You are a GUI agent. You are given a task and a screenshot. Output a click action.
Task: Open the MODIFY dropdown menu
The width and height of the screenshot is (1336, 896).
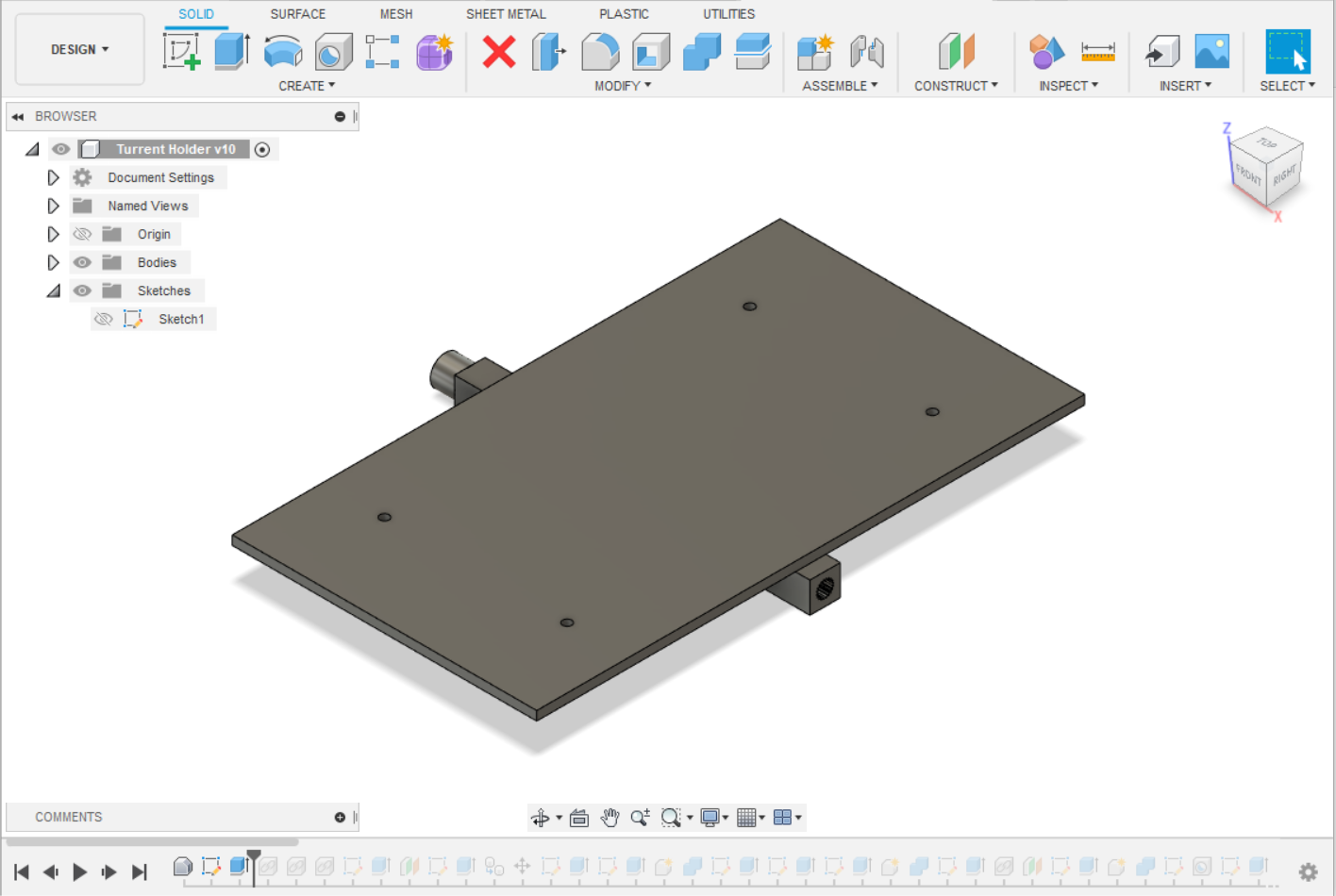tap(623, 86)
